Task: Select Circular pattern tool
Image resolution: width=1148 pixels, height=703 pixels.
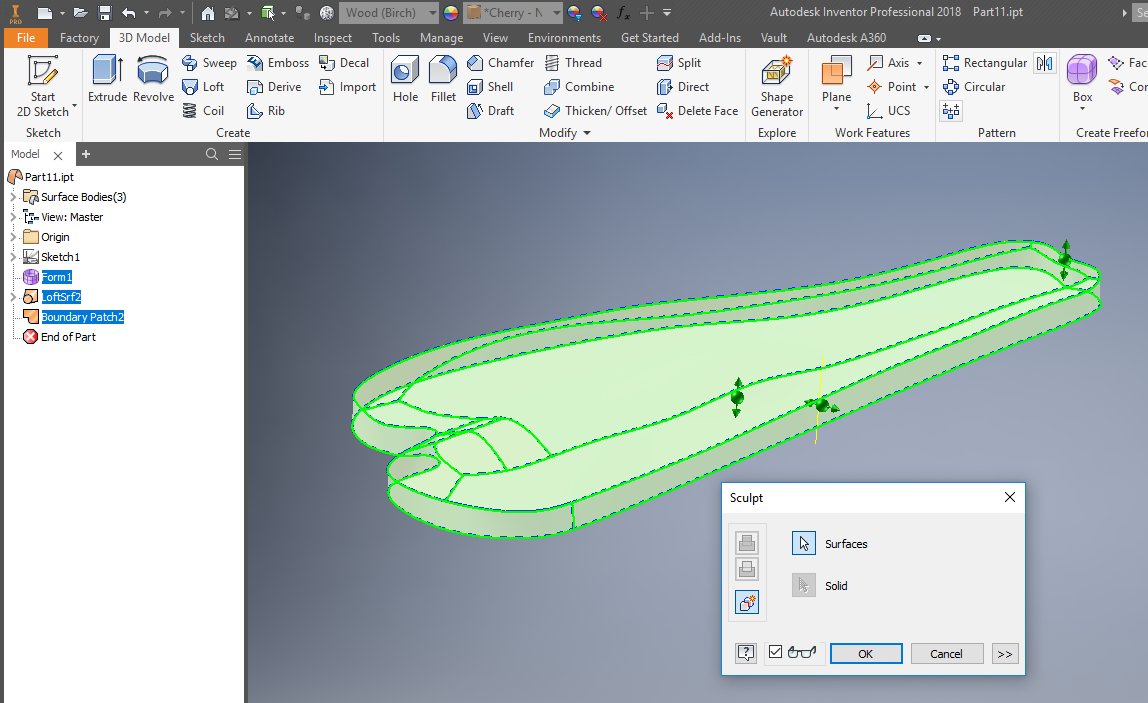Action: click(974, 86)
